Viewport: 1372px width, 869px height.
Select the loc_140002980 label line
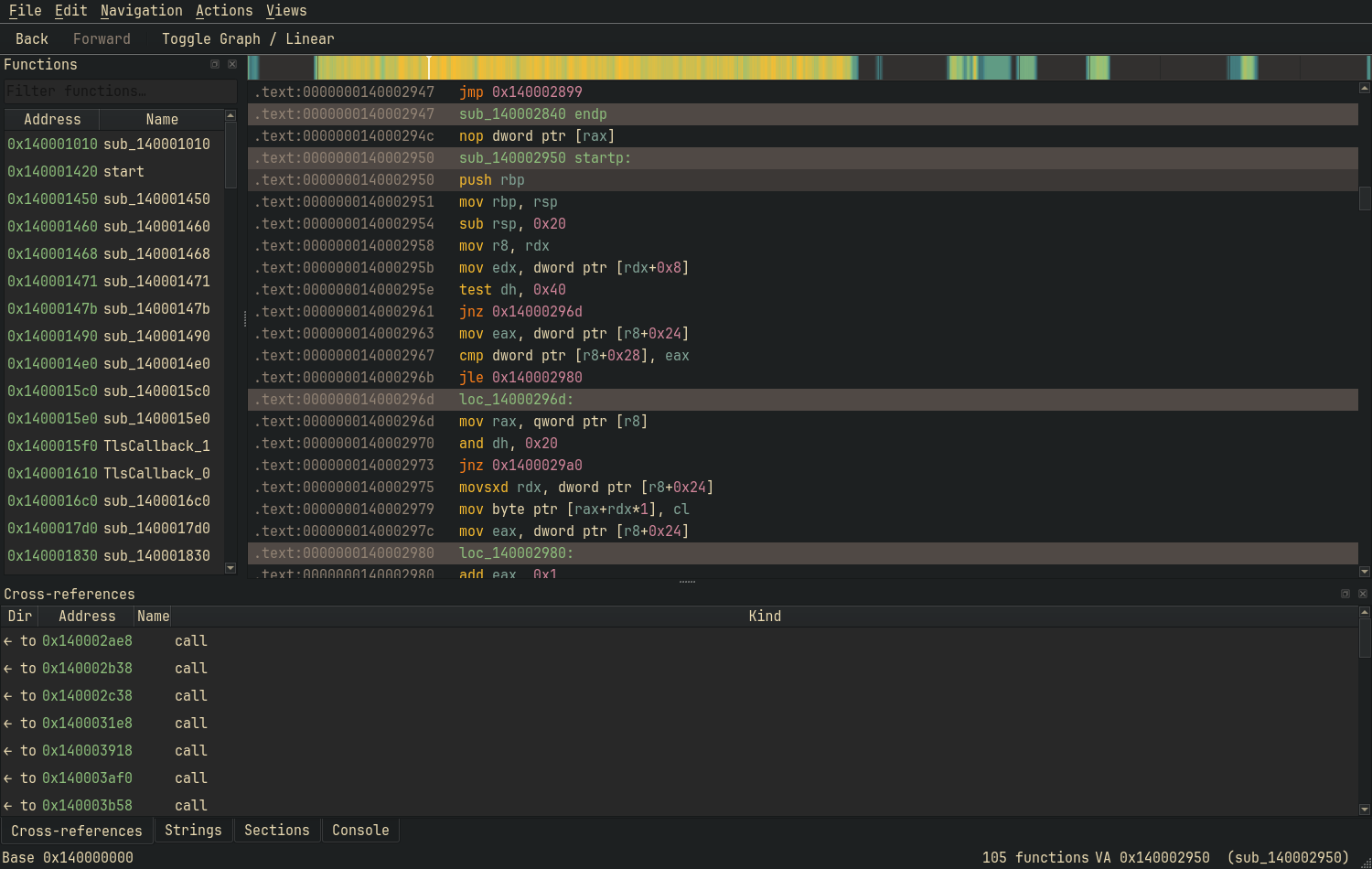803,553
